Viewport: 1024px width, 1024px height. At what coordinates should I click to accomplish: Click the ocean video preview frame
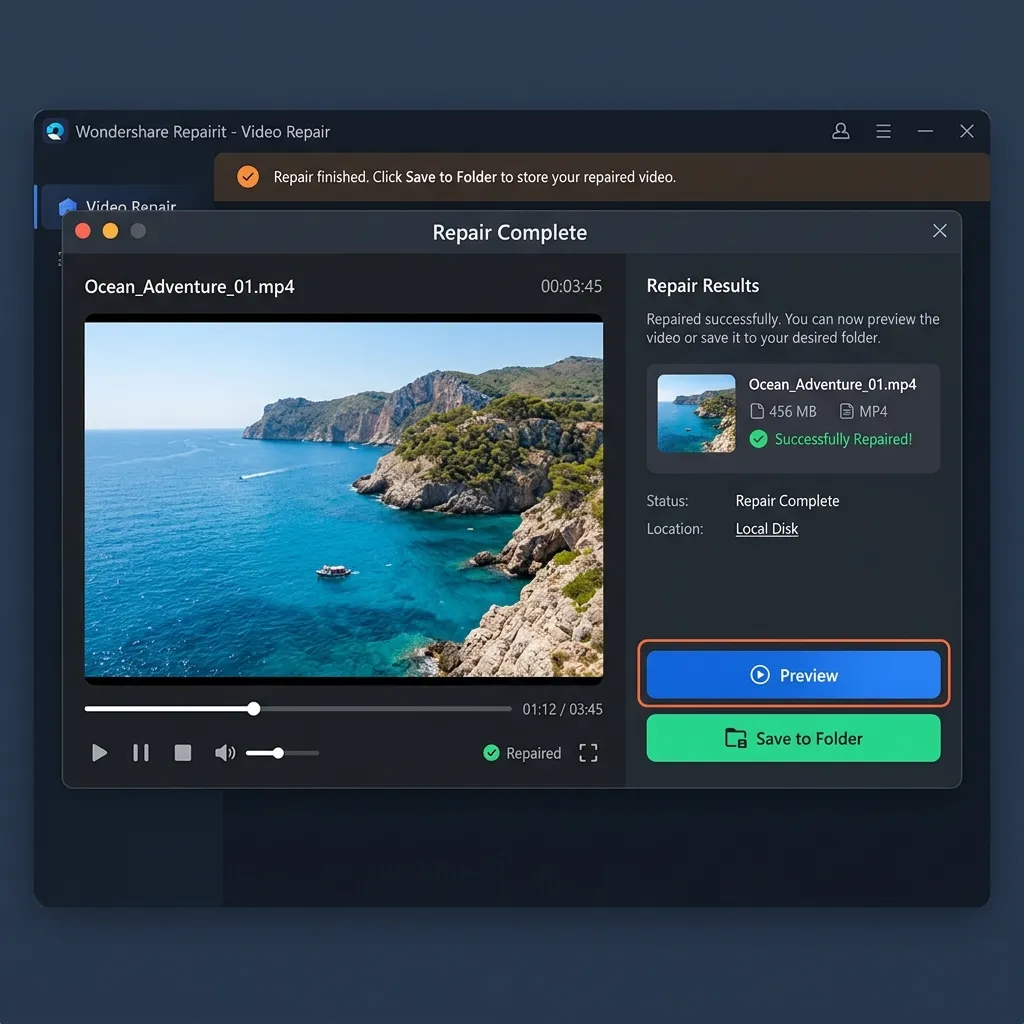pyautogui.click(x=344, y=500)
